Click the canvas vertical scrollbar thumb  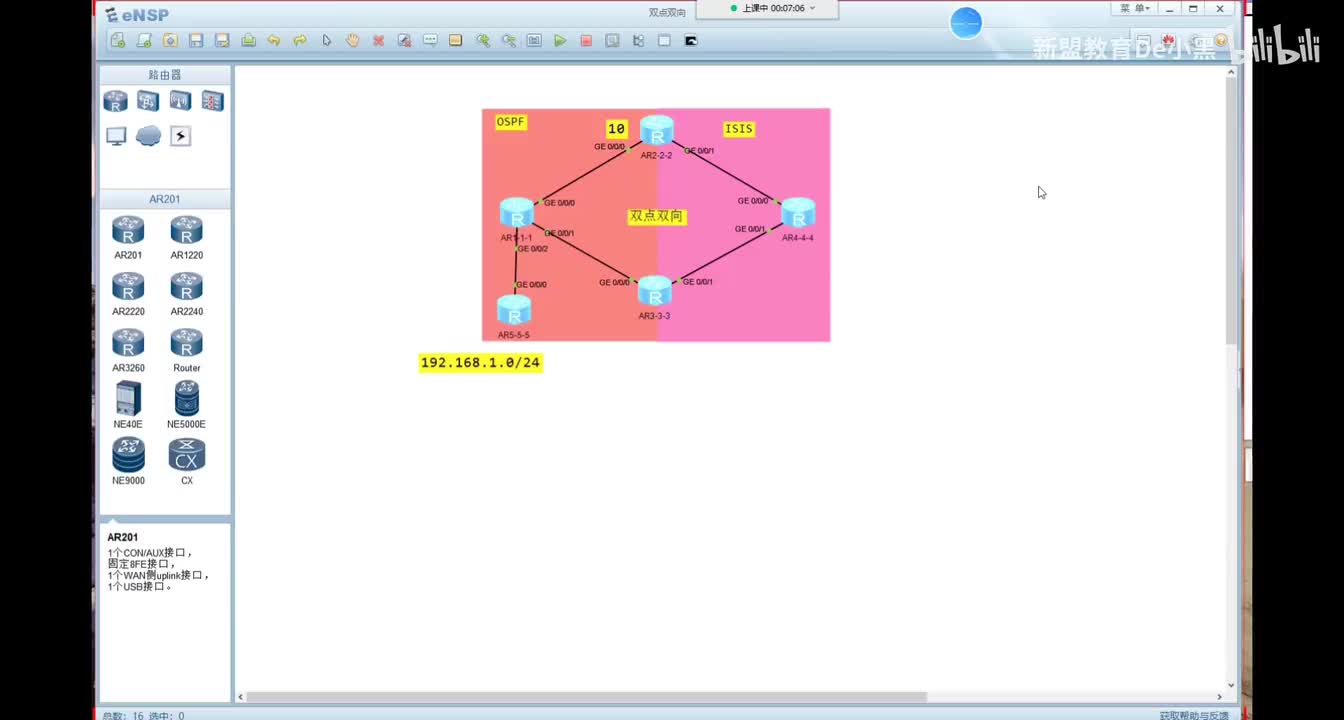click(1230, 212)
